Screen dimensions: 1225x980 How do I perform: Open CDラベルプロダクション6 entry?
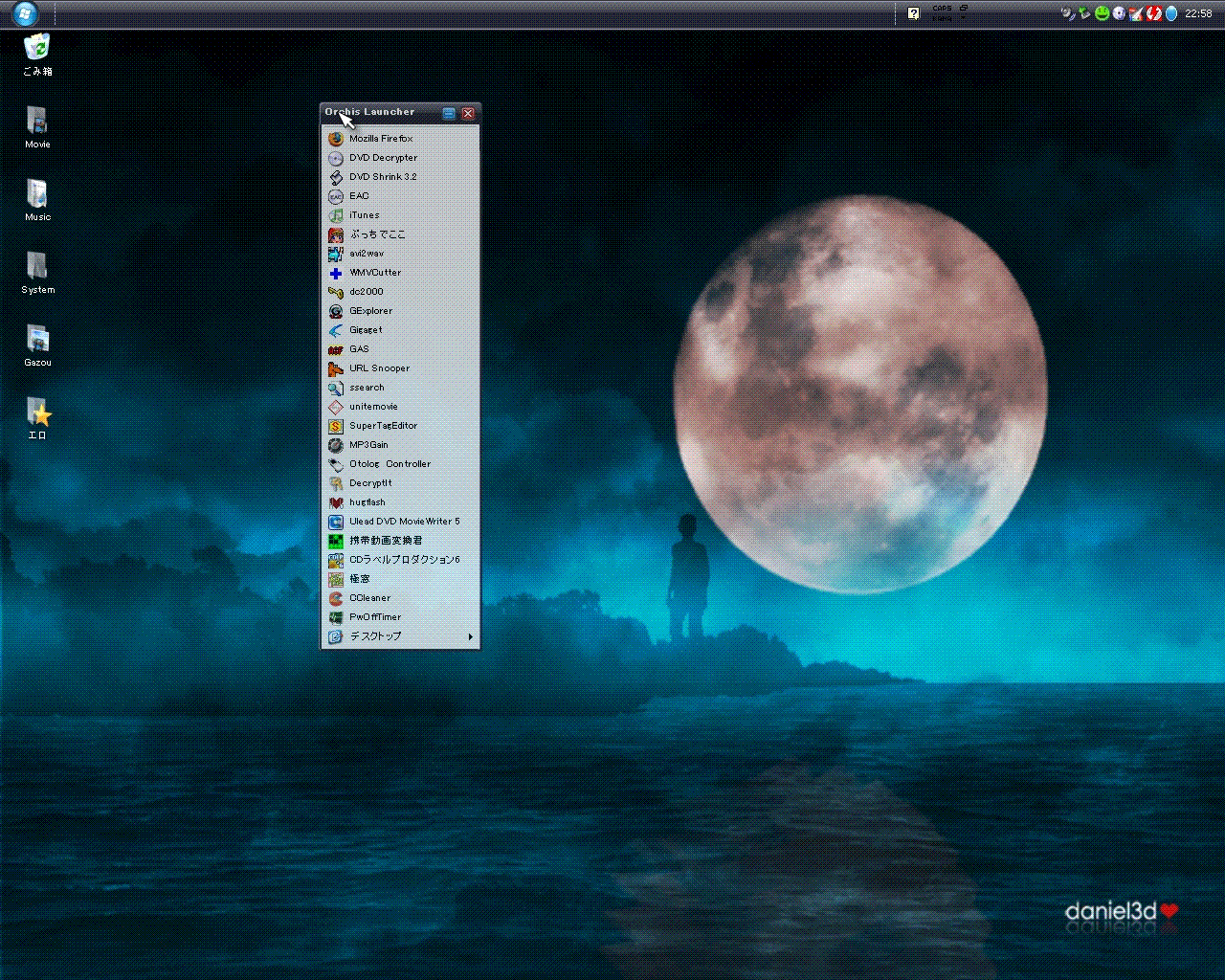pos(400,560)
